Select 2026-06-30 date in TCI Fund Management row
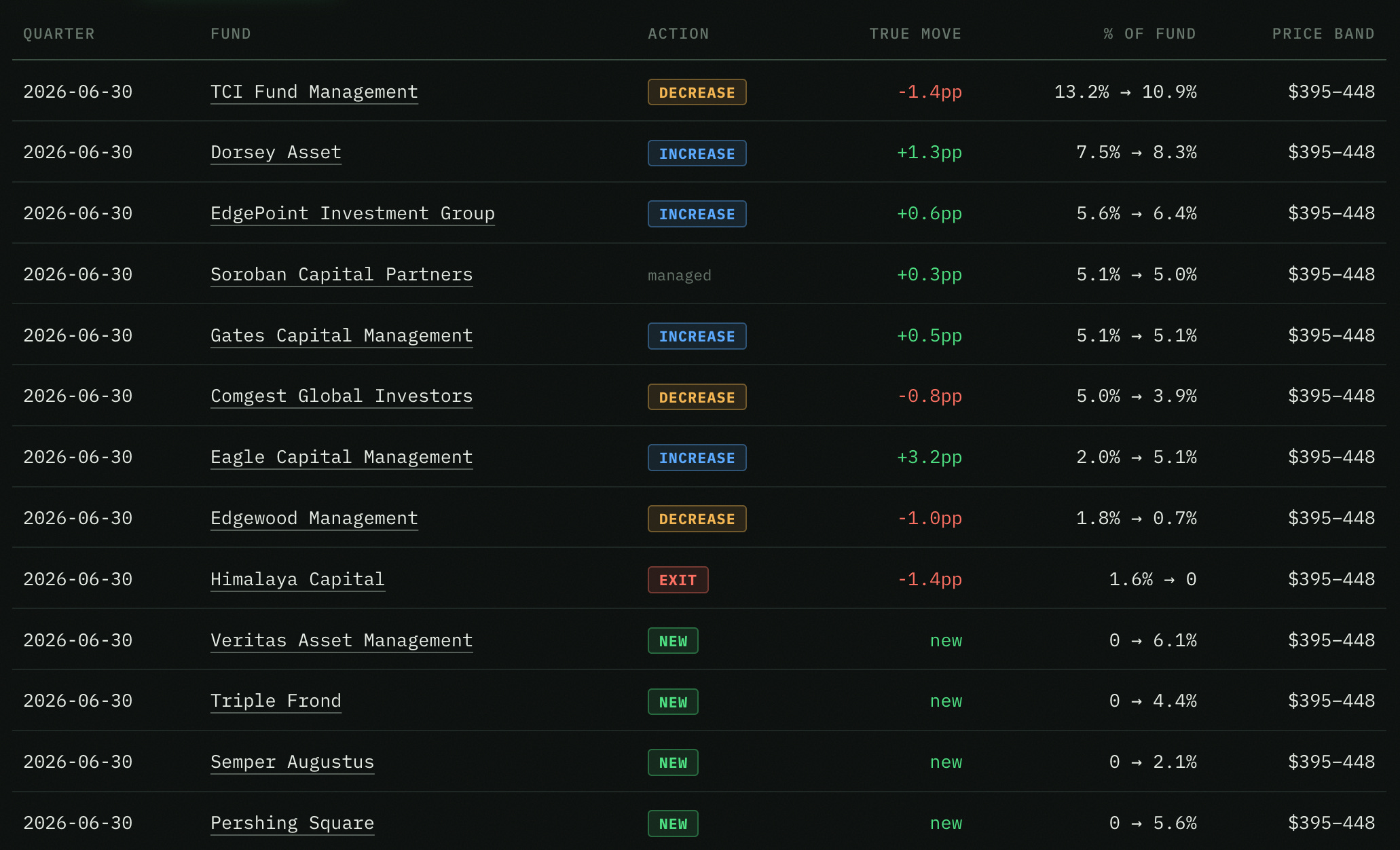The width and height of the screenshot is (1400, 850). (78, 92)
